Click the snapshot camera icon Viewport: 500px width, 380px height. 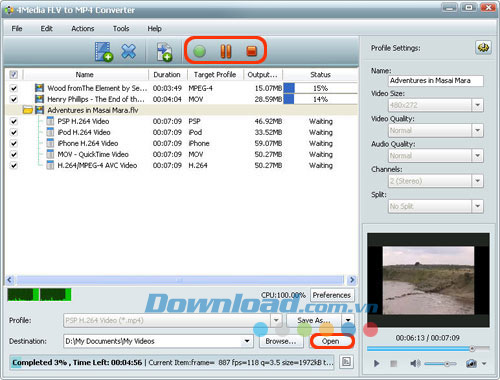(x=471, y=363)
